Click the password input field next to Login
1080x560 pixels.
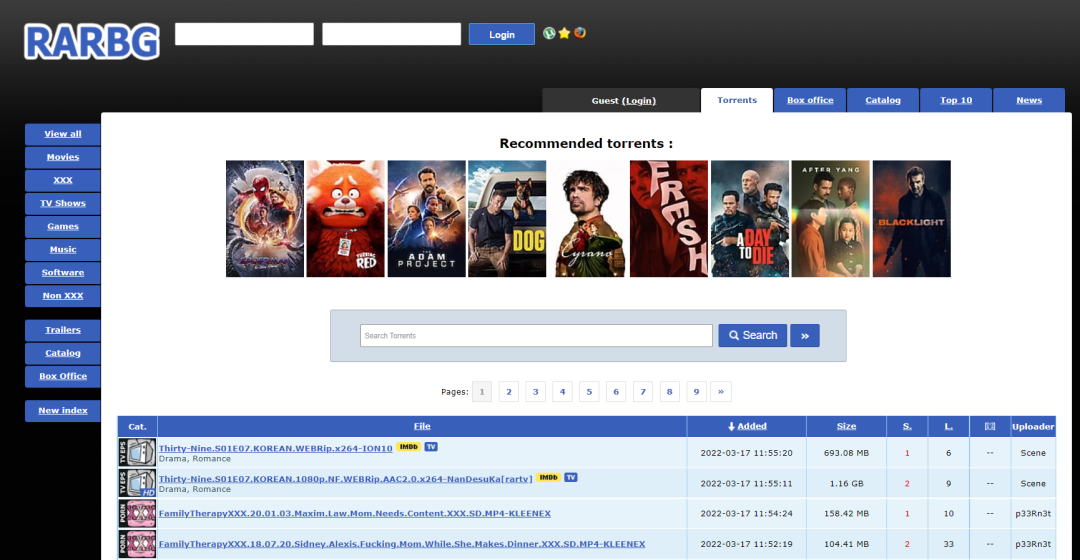[391, 34]
